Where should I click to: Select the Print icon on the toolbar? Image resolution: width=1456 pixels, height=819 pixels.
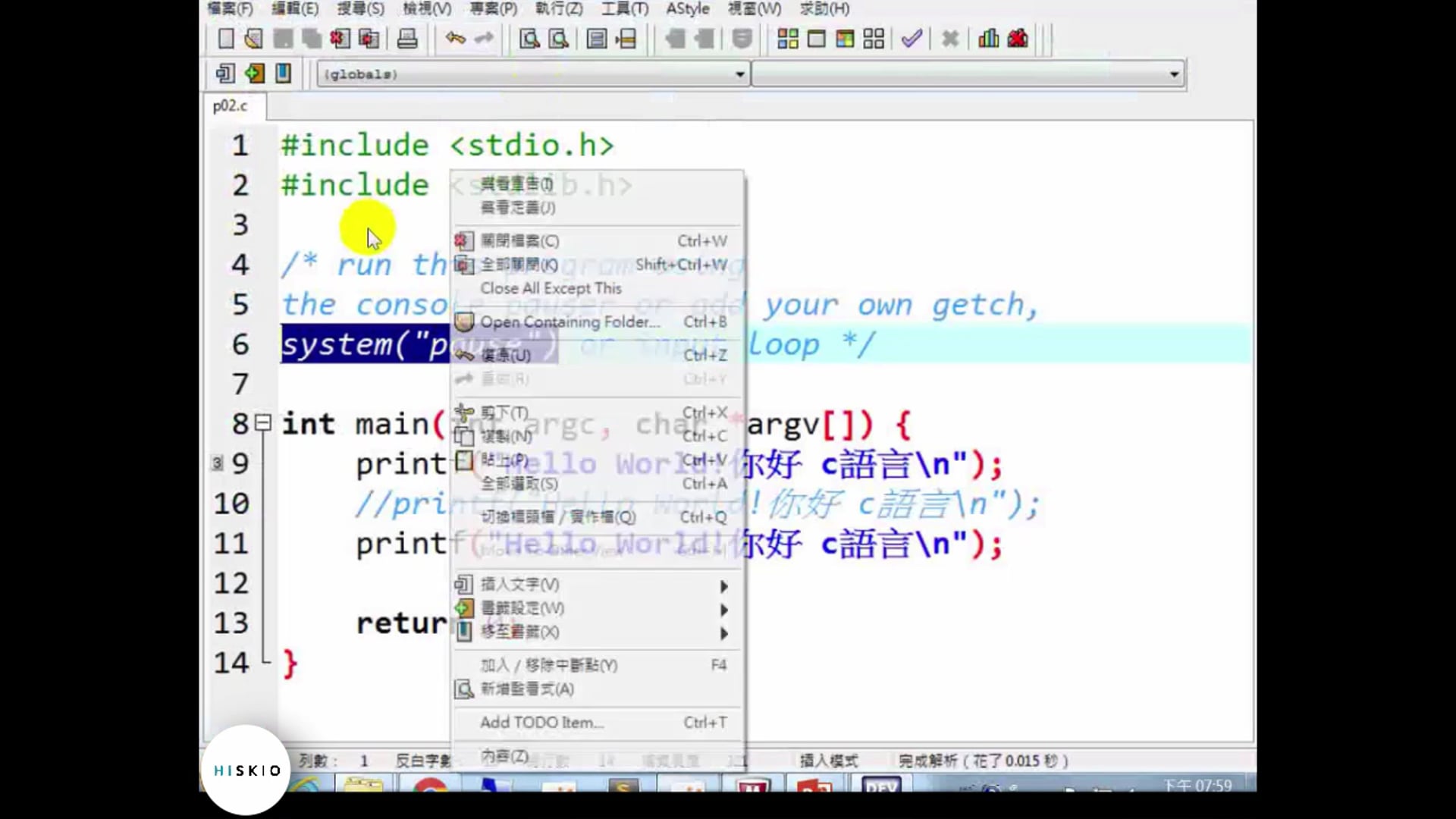(408, 38)
